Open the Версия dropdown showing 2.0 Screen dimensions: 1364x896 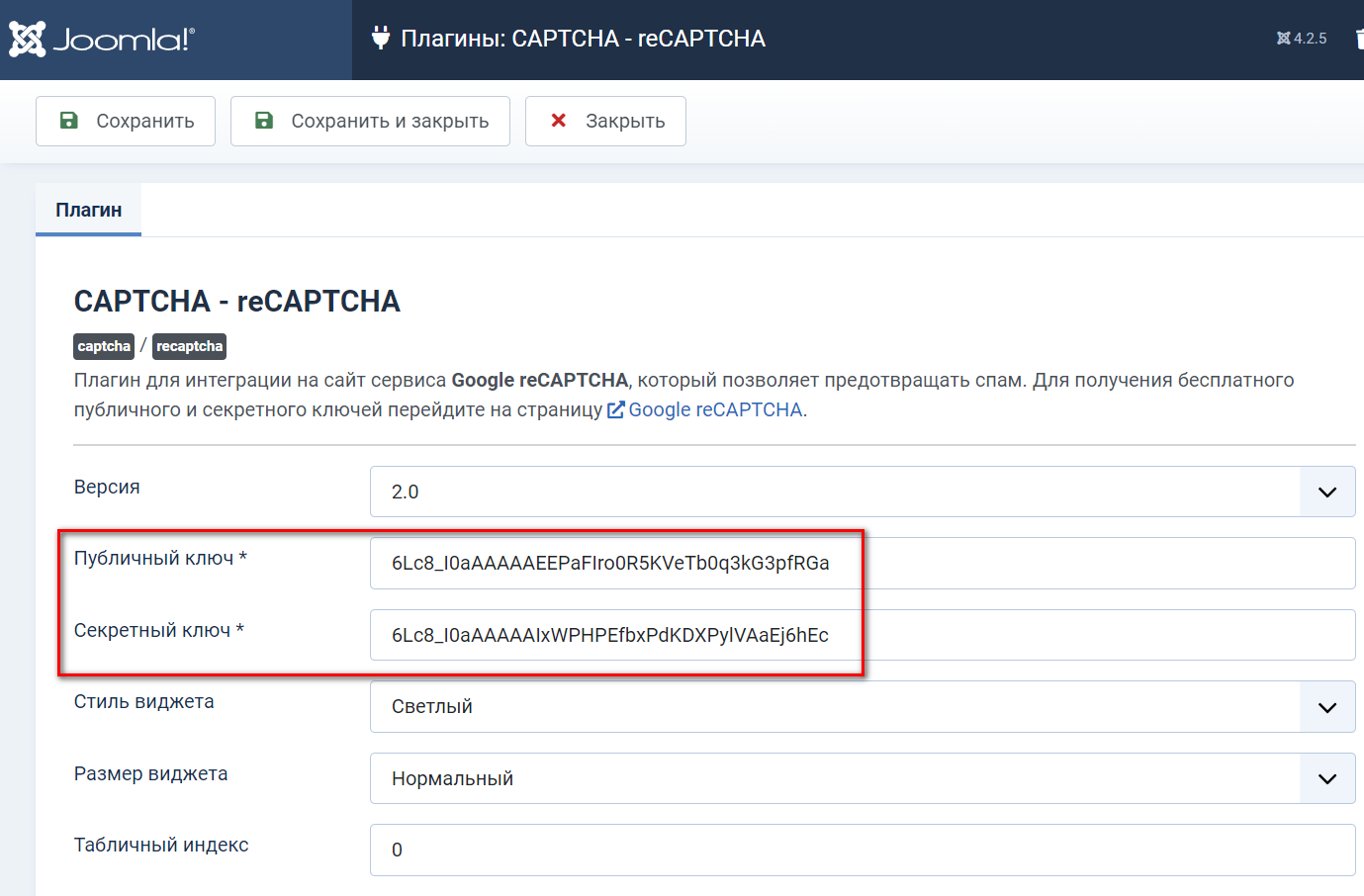click(x=862, y=492)
